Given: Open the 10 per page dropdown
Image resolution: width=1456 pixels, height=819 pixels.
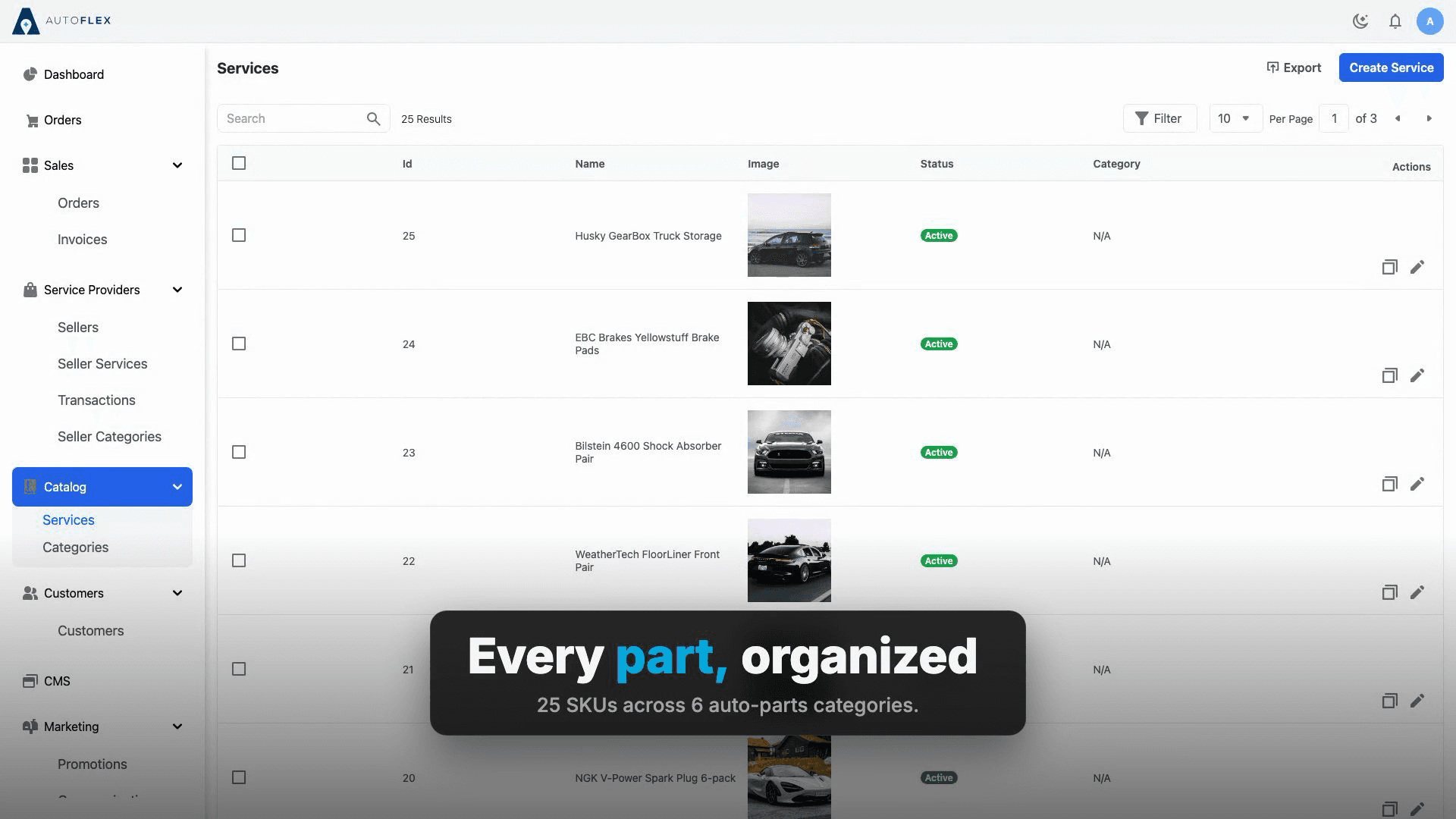Looking at the screenshot, I should [1235, 118].
